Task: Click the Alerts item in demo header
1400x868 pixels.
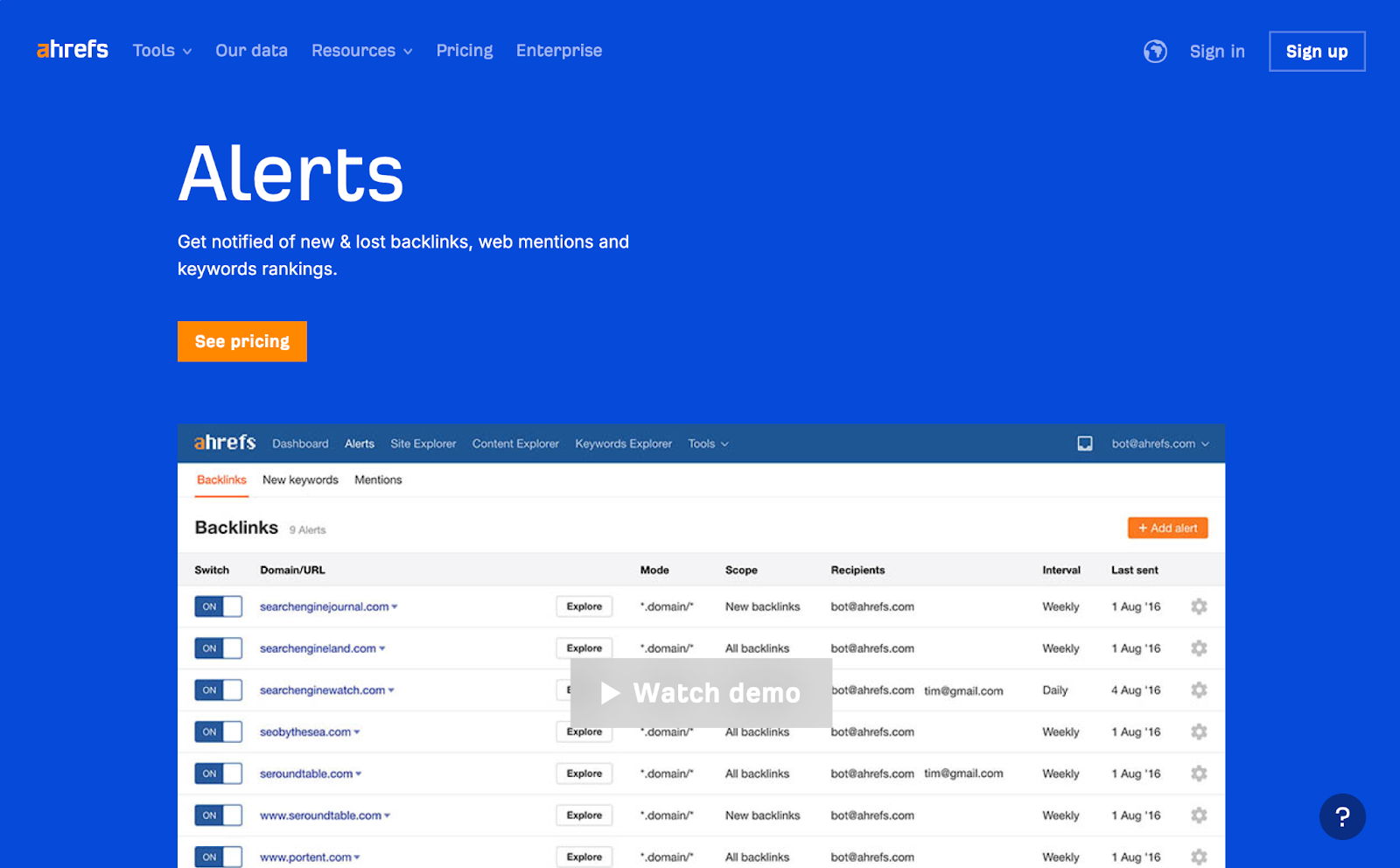Action: coord(360,444)
